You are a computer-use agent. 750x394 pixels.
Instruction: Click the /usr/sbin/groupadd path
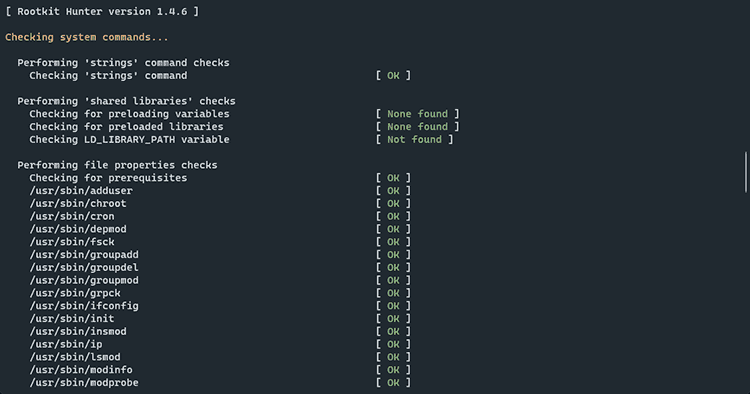tap(84, 255)
